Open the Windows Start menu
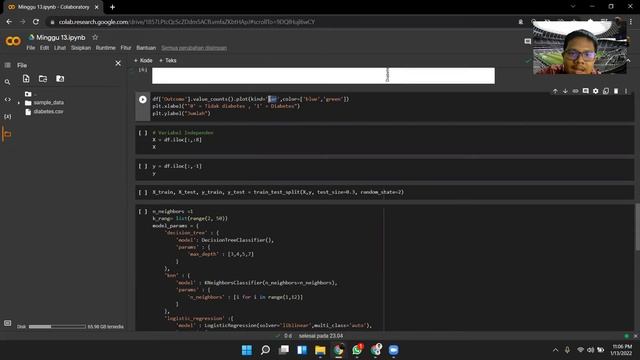 coord(247,350)
